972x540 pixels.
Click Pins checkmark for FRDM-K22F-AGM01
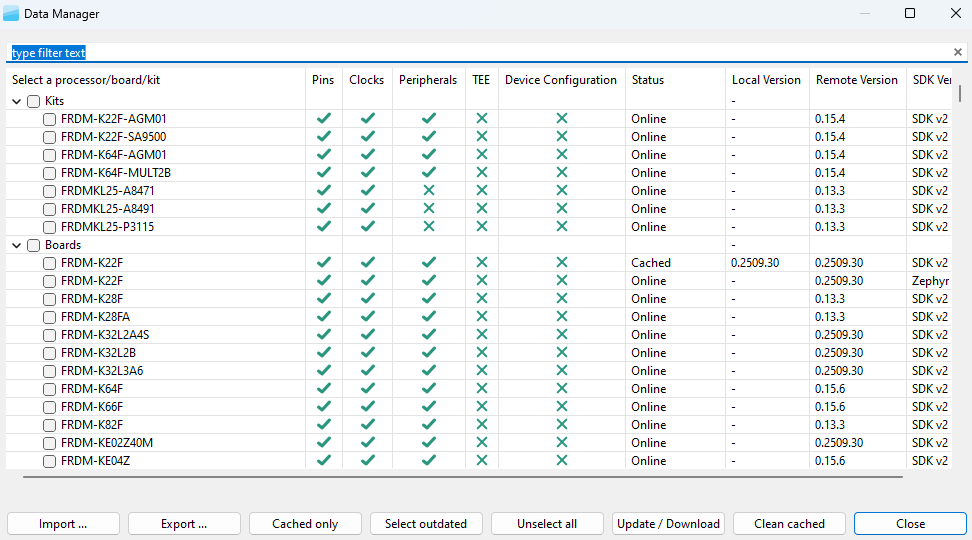pyautogui.click(x=324, y=118)
